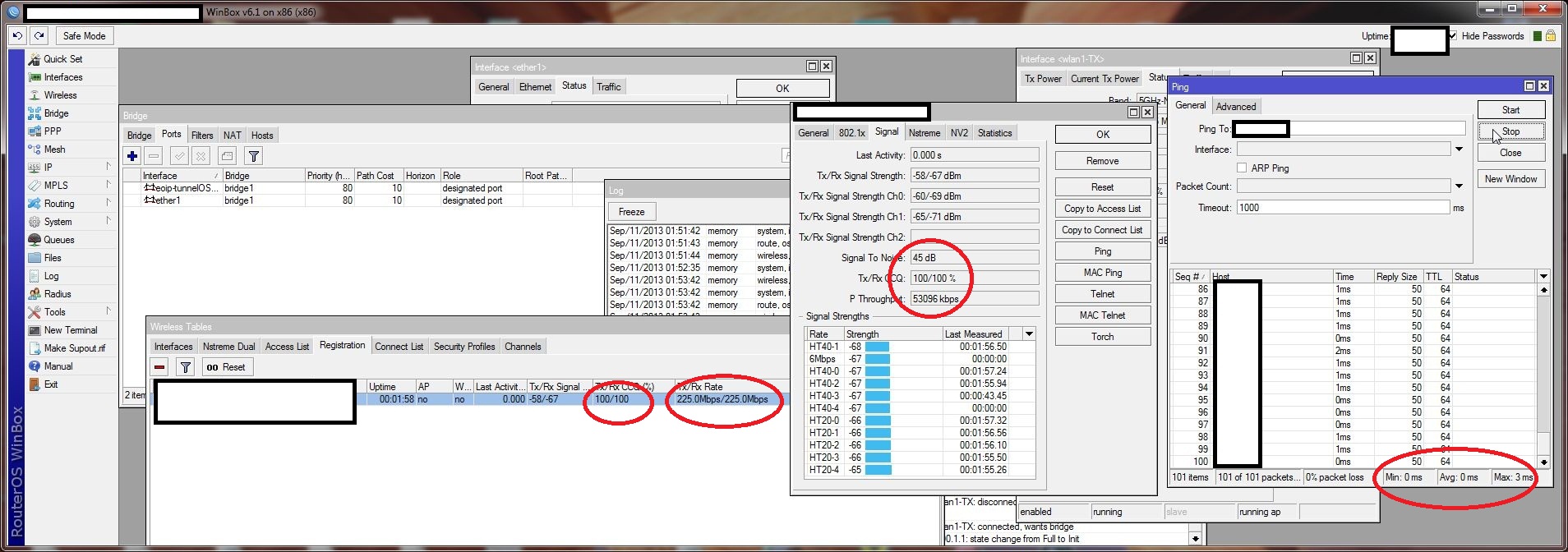The width and height of the screenshot is (1568, 552).
Task: Open Mesh section in sidebar
Action: tap(54, 149)
